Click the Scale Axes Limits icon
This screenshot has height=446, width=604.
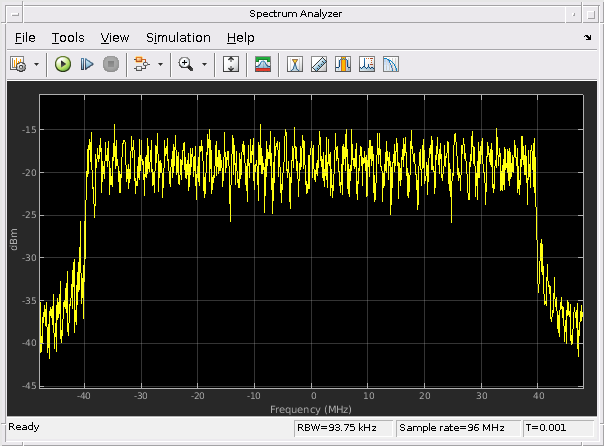pos(231,64)
